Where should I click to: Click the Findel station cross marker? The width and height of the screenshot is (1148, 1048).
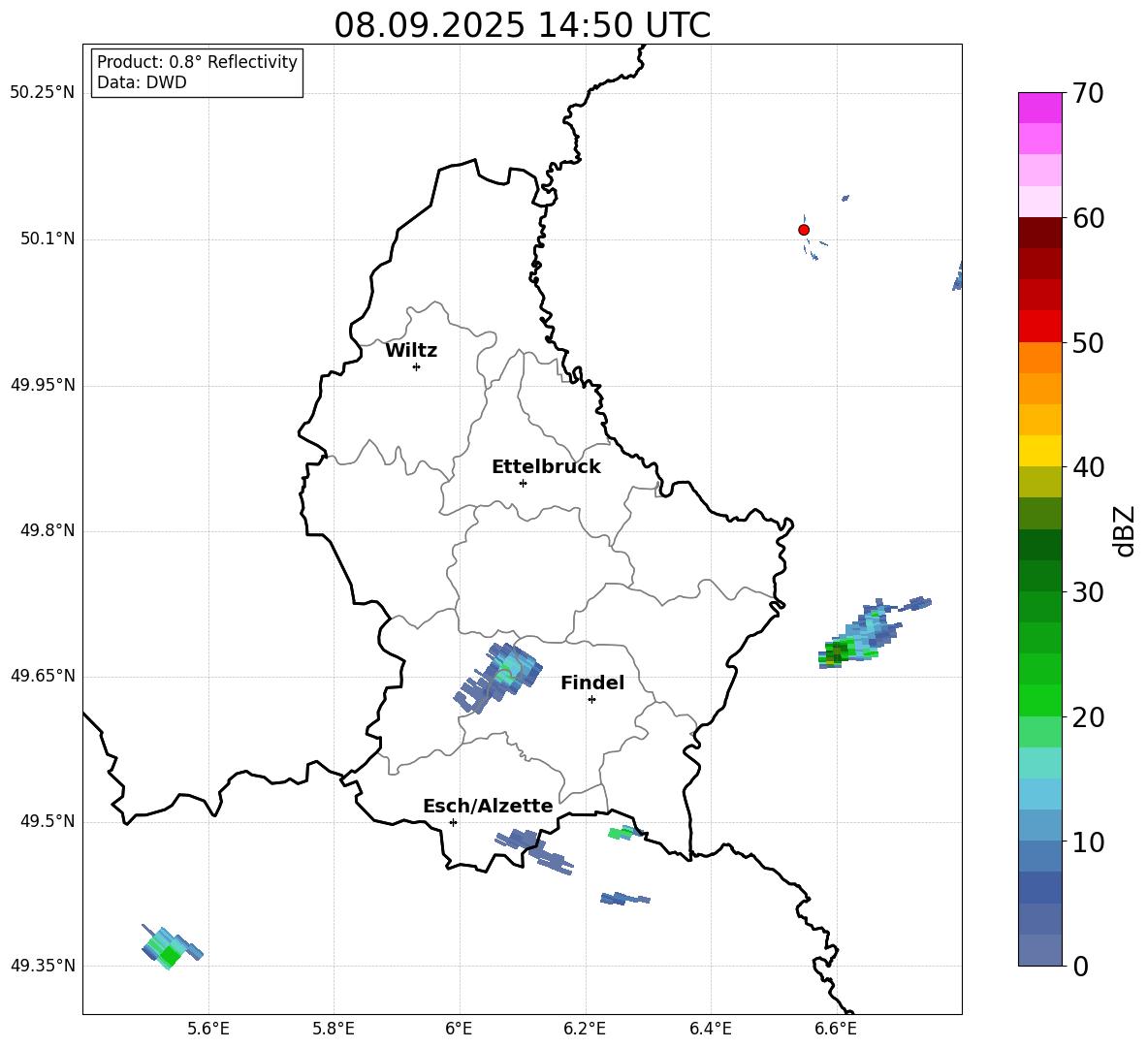[591, 700]
